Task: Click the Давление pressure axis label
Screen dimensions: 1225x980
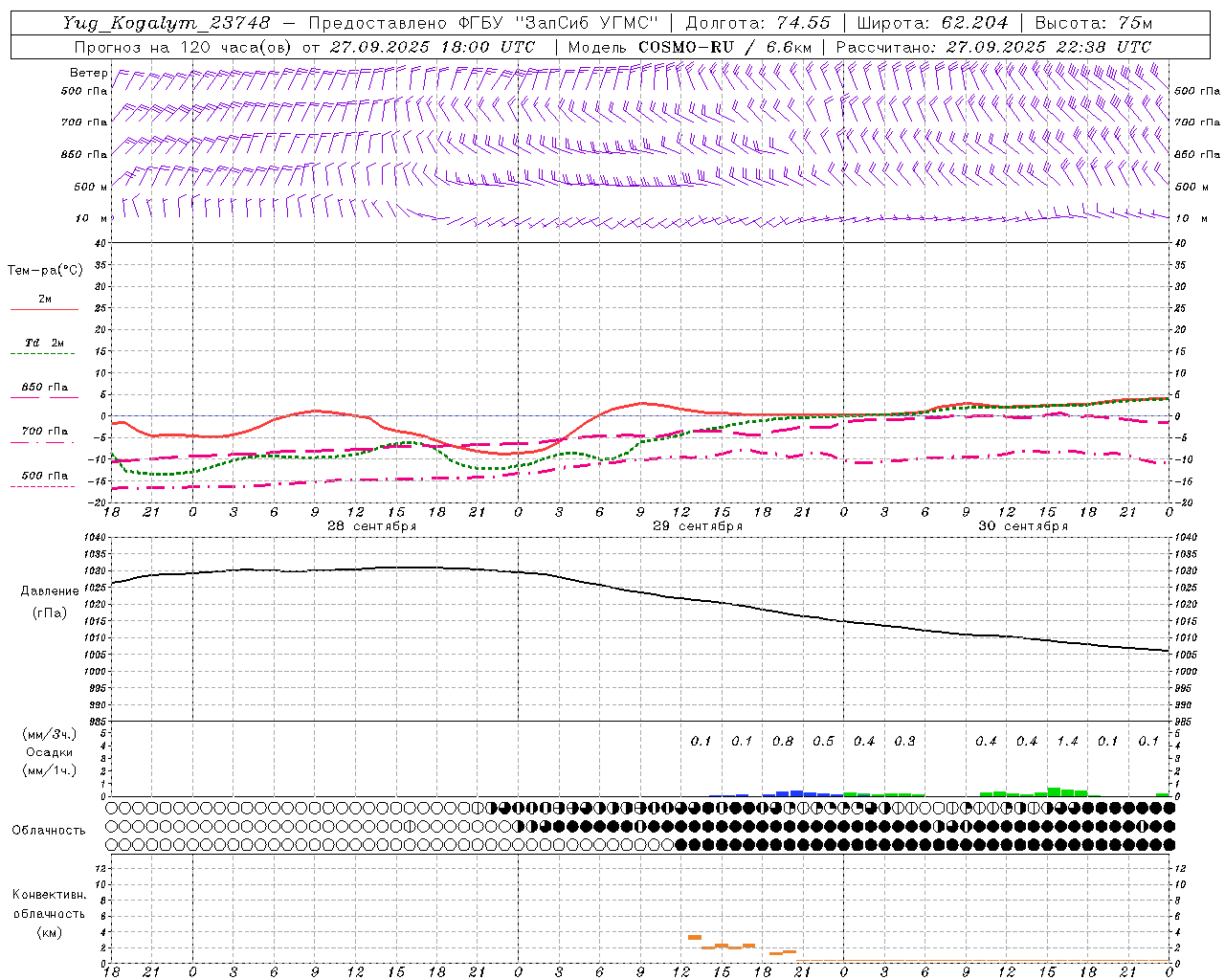Action: point(50,591)
